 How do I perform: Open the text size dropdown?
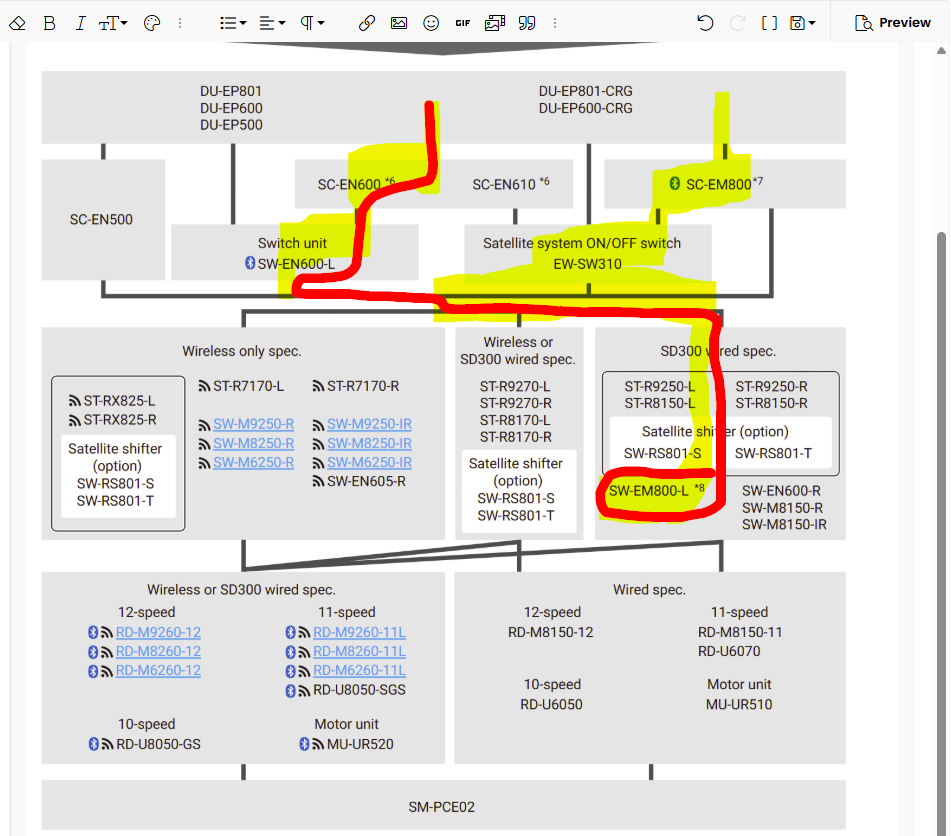pyautogui.click(x=113, y=23)
